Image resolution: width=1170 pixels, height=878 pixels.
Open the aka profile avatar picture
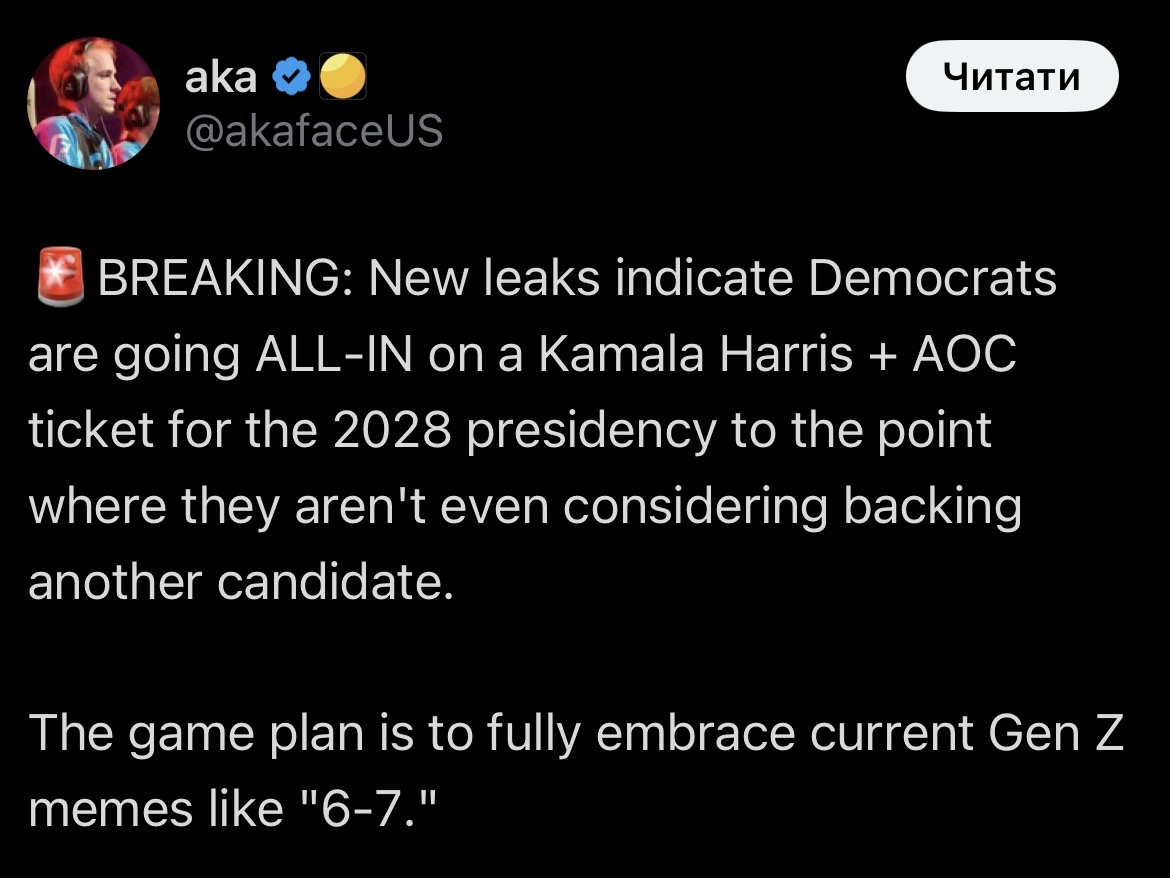tap(92, 104)
